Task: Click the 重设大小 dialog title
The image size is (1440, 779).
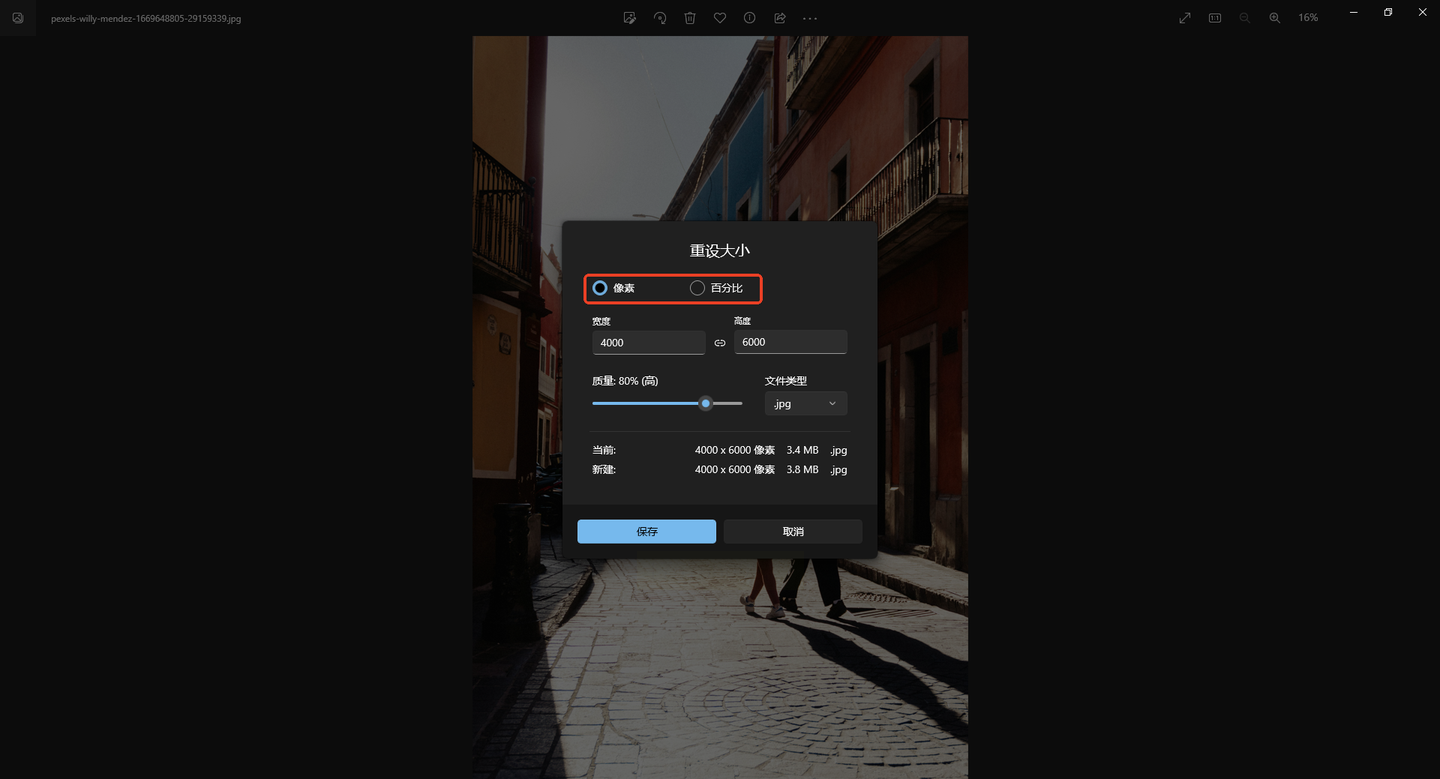Action: coord(720,250)
